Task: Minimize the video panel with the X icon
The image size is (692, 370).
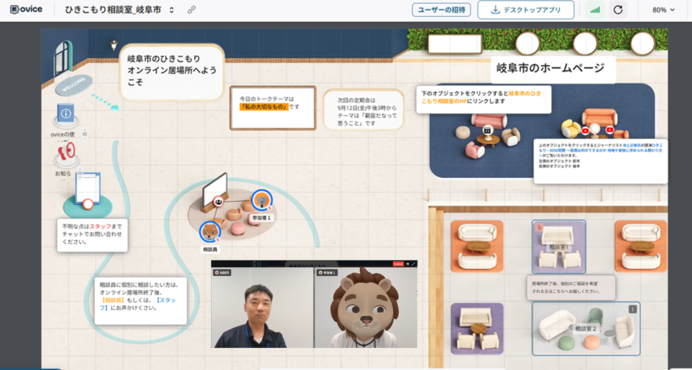Action: click(x=408, y=264)
